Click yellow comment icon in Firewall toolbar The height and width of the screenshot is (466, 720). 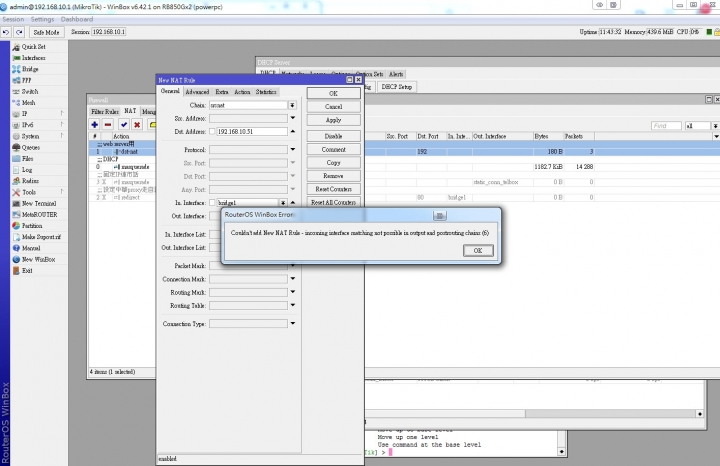152,124
